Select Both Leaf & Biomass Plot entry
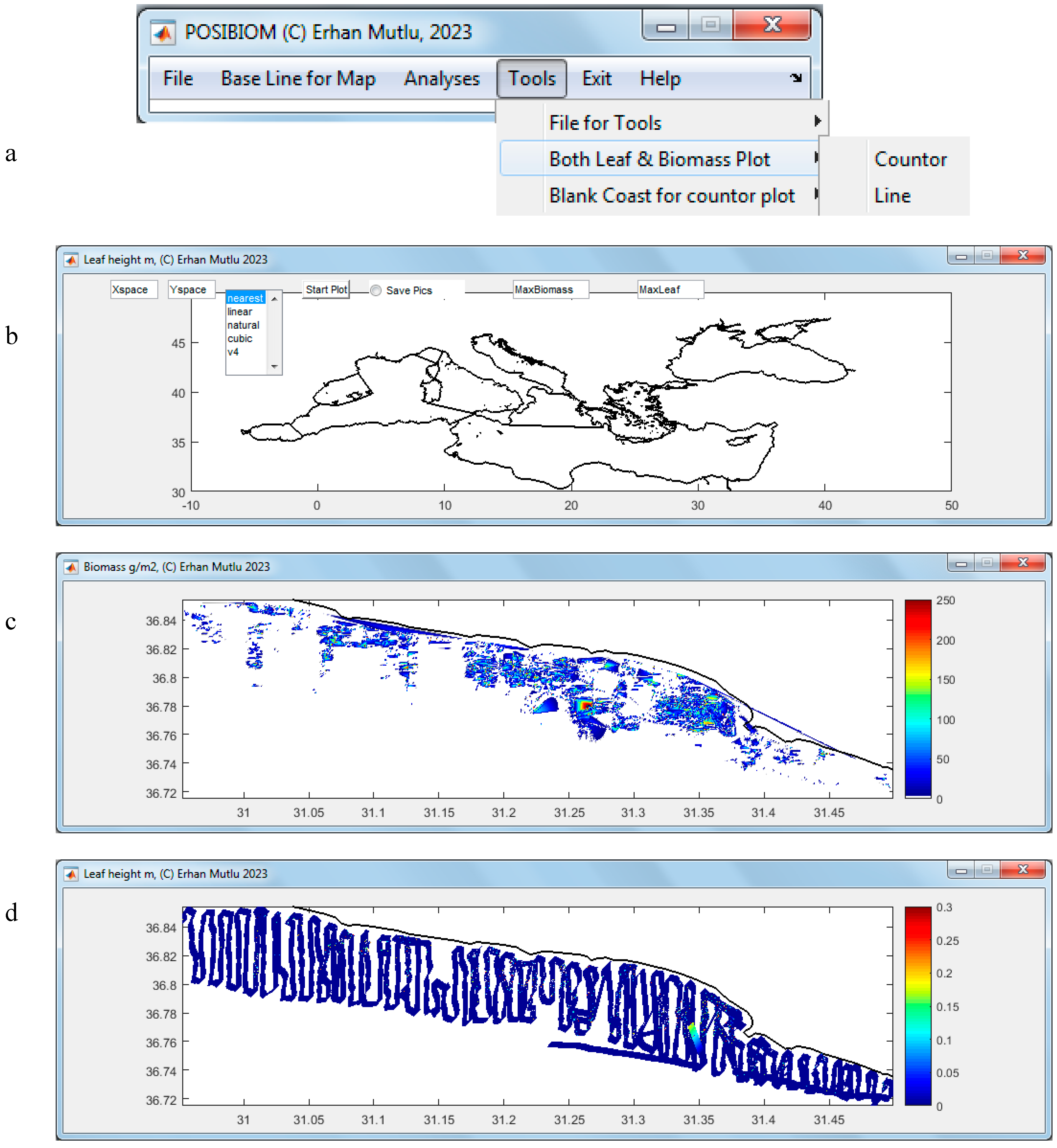 point(659,158)
